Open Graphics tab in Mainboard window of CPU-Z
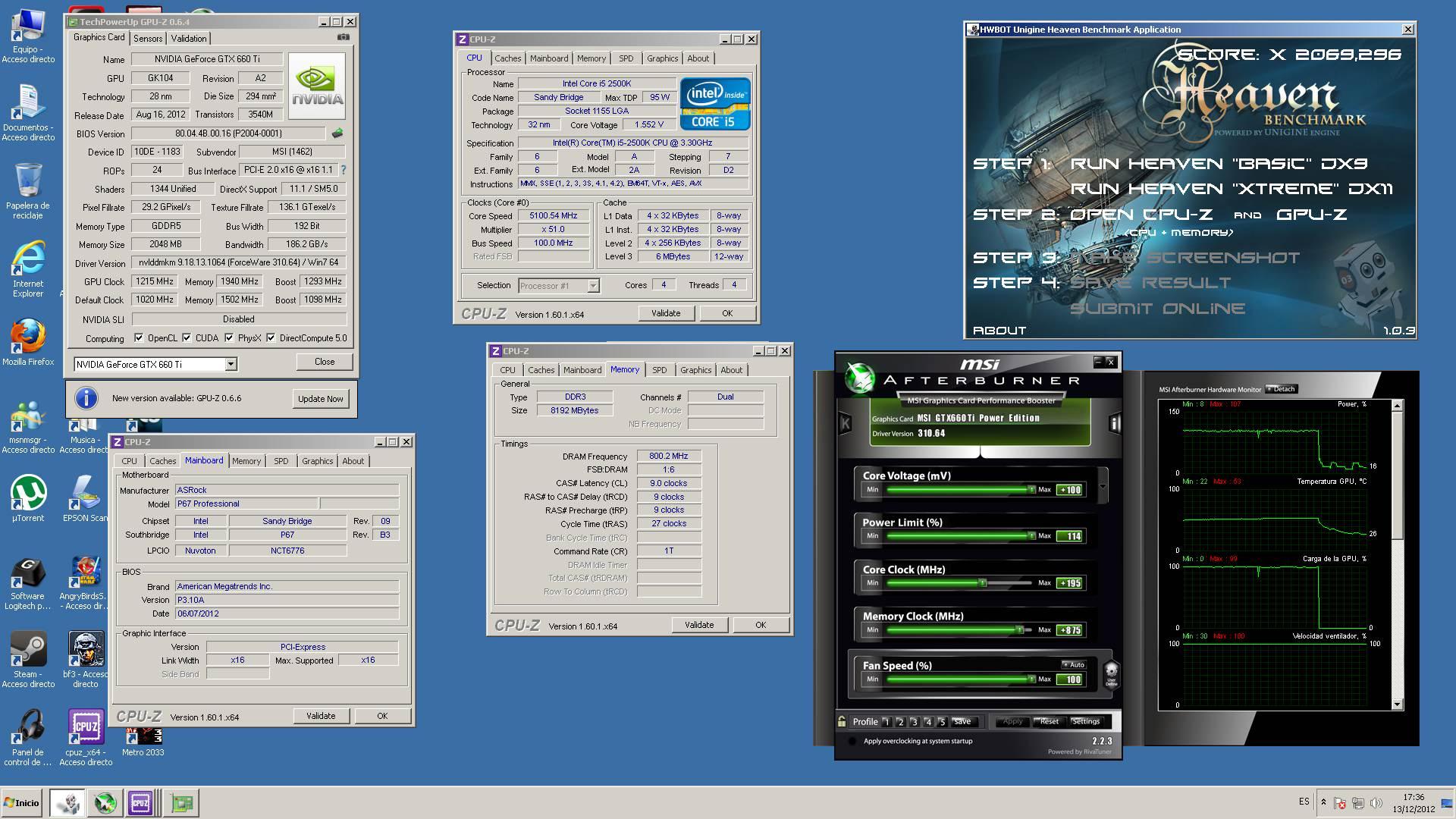The width and height of the screenshot is (1456, 819). coord(317,461)
